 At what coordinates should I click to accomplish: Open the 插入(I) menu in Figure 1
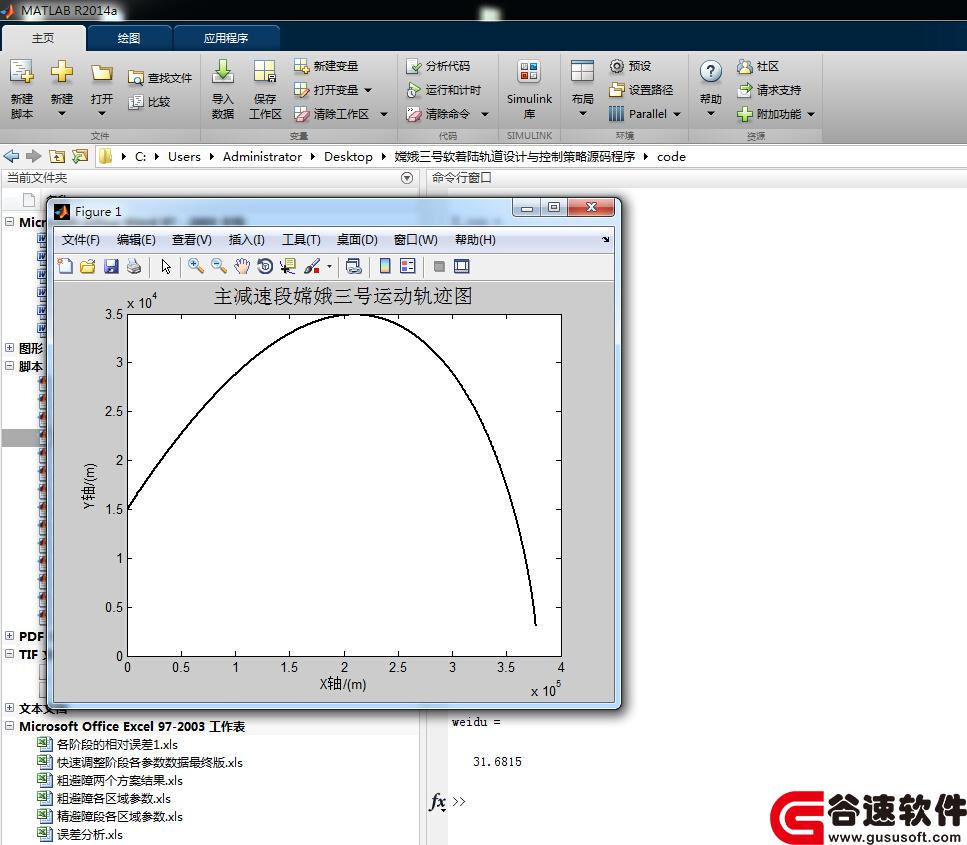[x=247, y=239]
